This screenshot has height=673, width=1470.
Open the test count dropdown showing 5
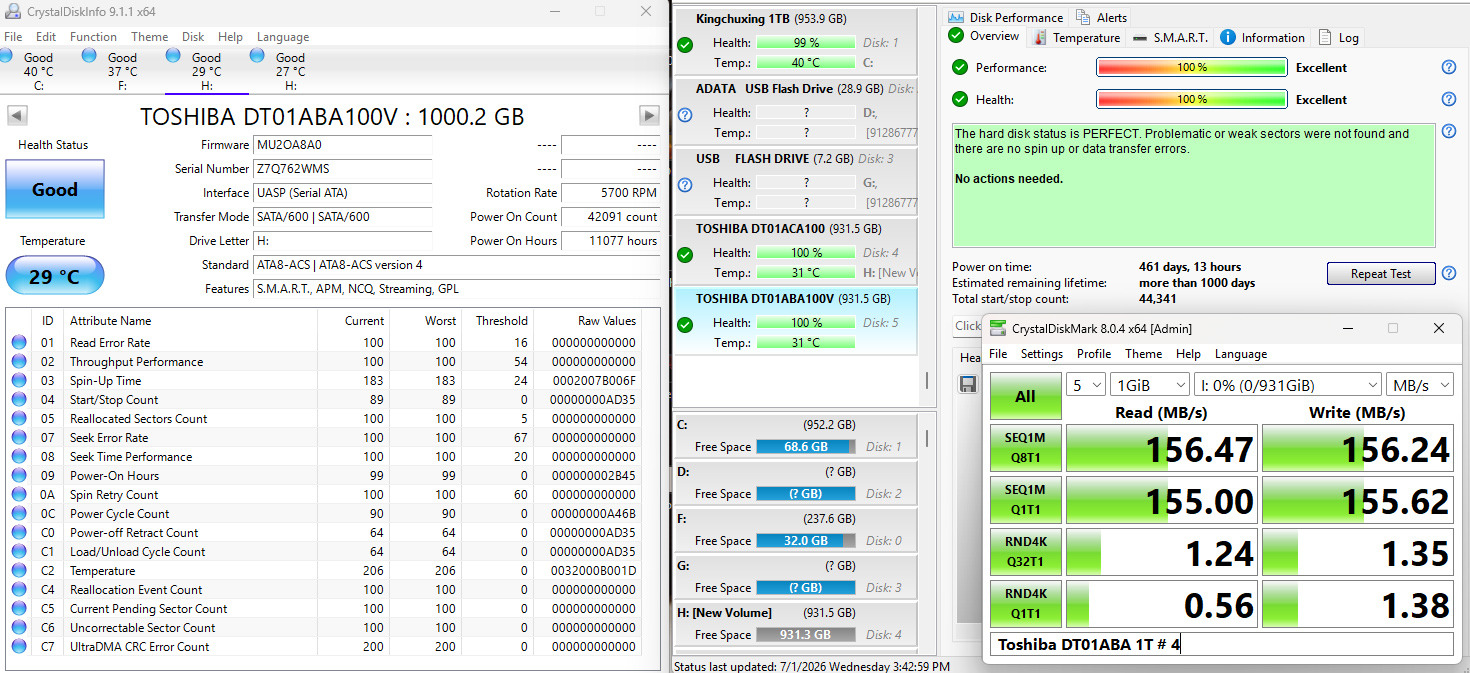[x=1086, y=385]
